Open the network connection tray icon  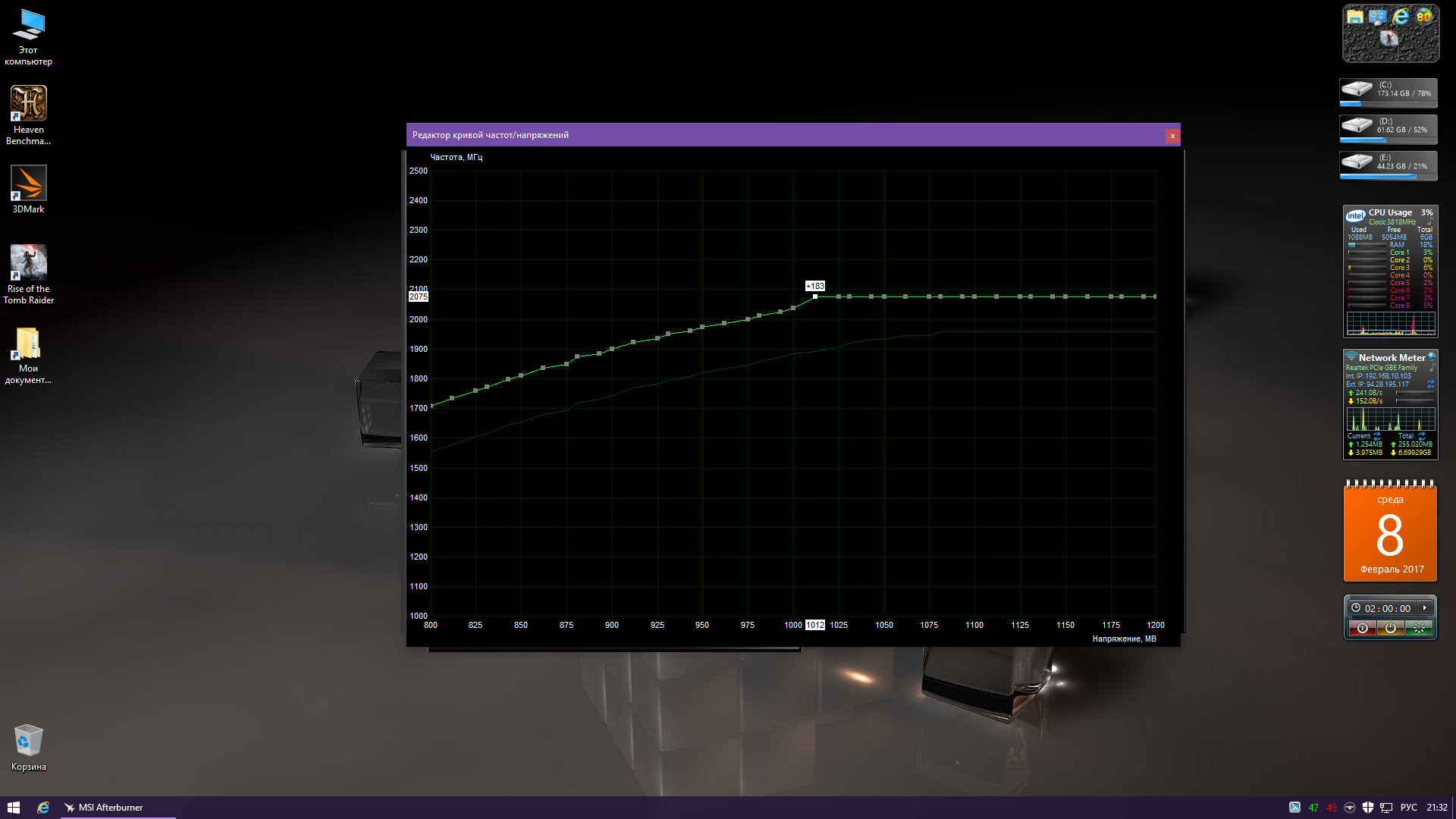[x=1385, y=808]
